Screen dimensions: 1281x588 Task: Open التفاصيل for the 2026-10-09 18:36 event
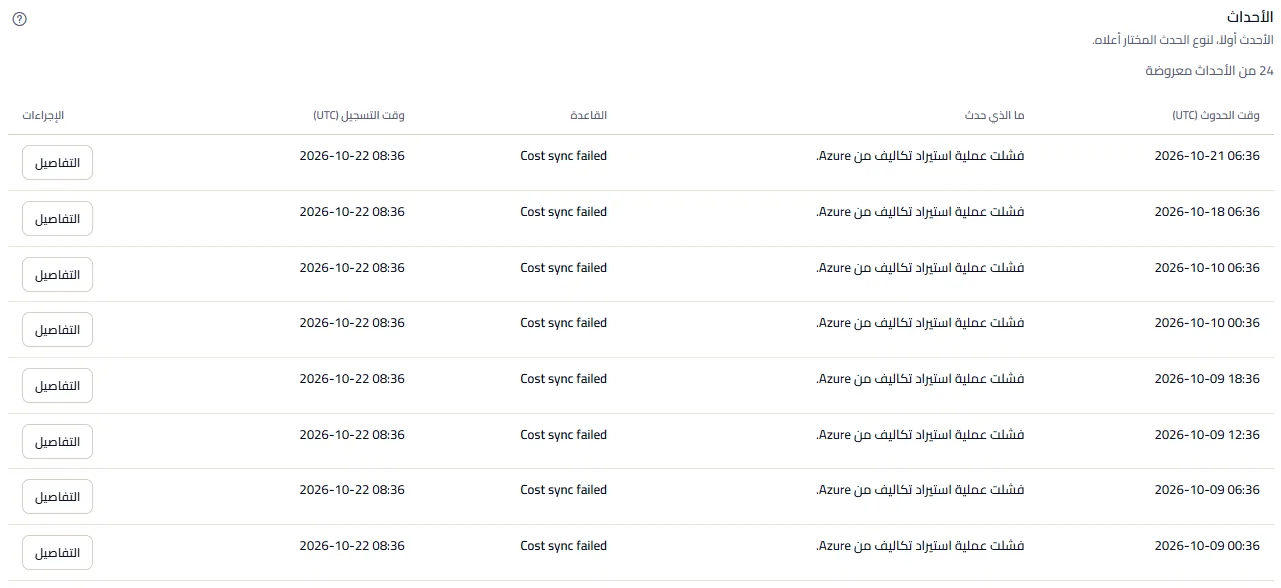coord(57,386)
